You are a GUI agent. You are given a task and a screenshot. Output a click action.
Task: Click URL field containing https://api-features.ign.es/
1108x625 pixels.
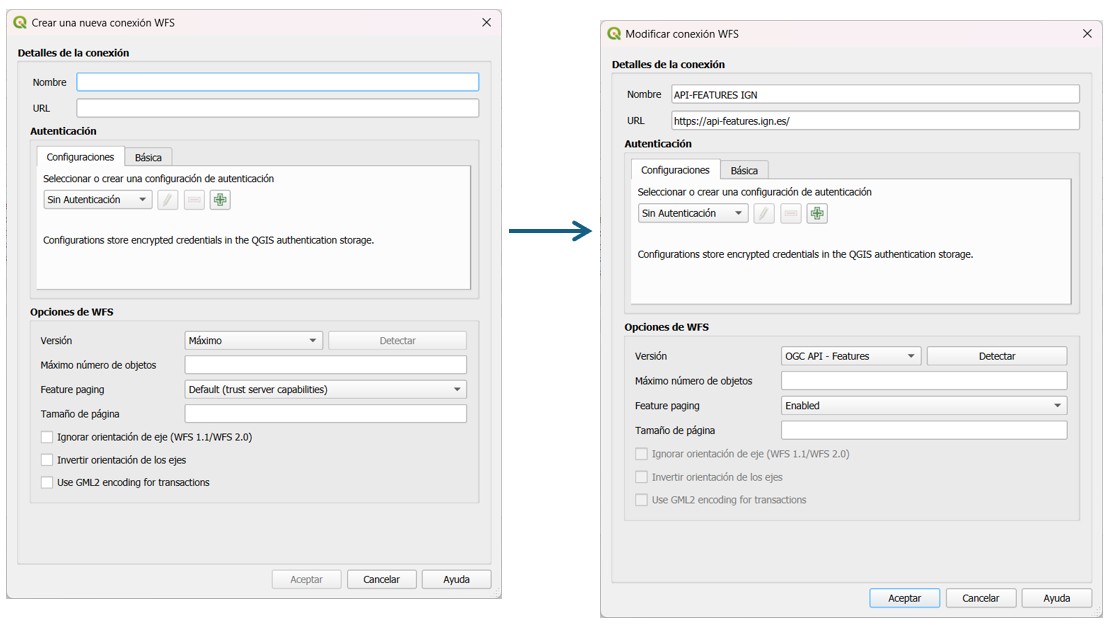pos(875,121)
